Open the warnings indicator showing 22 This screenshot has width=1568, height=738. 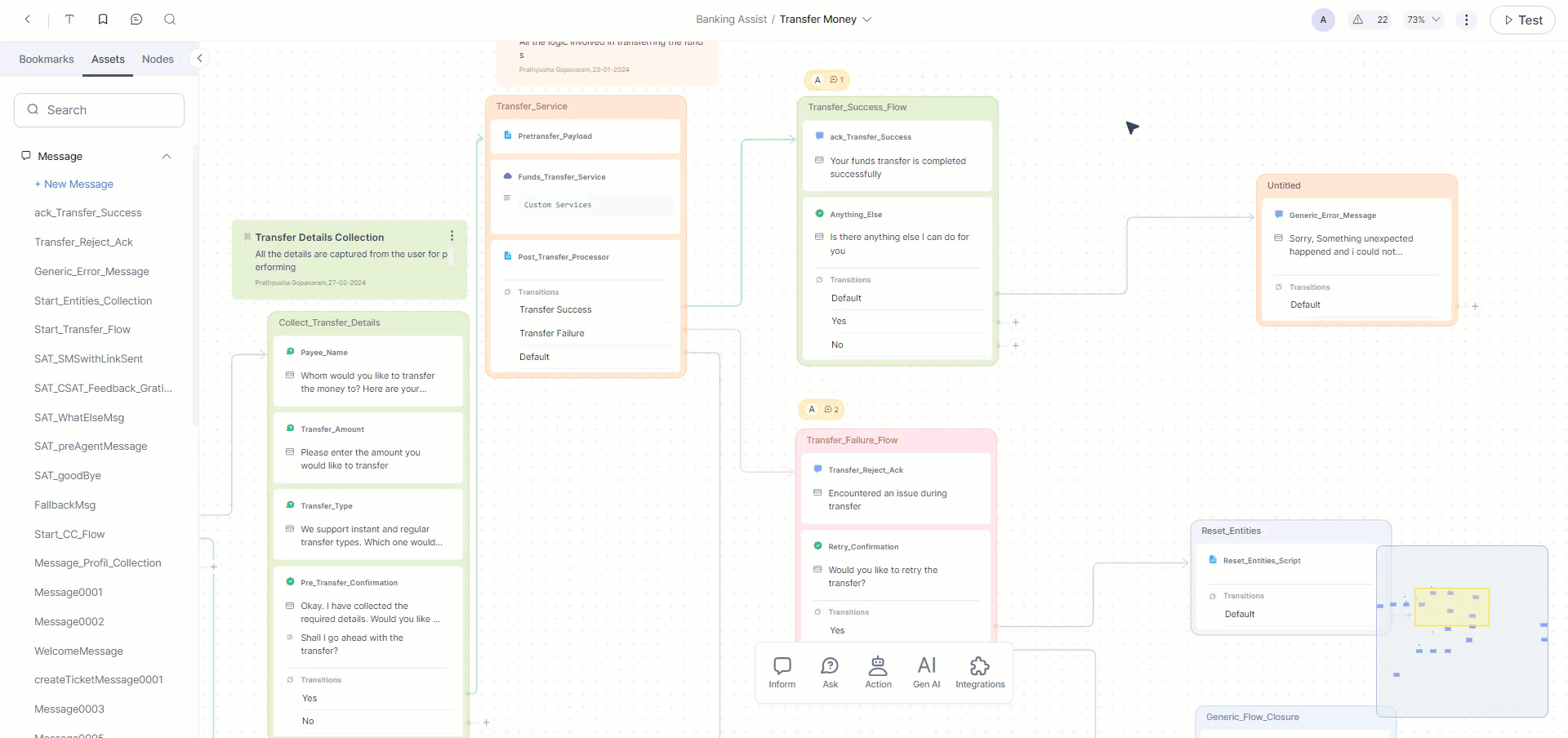point(1370,20)
